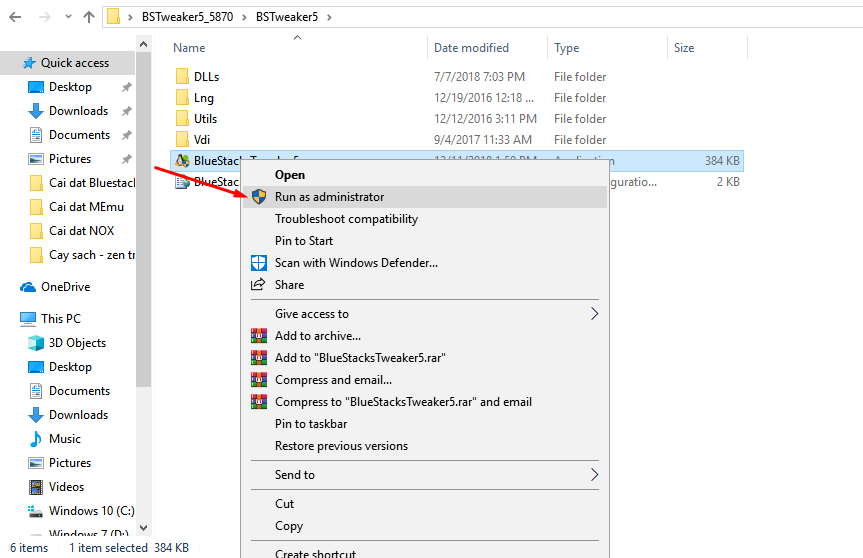Click the Forward navigation arrow

45,17
